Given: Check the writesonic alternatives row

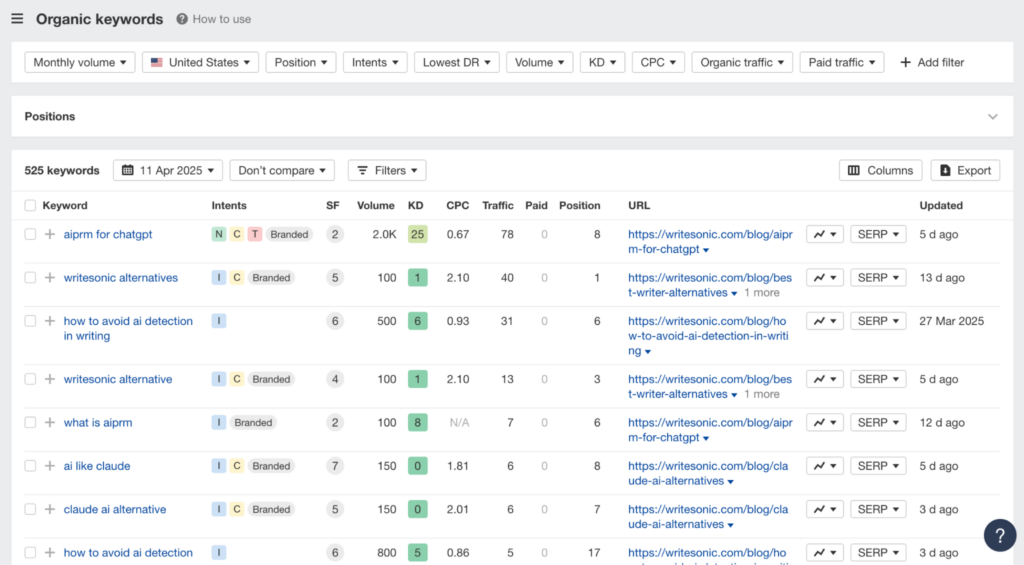Looking at the screenshot, I should (30, 278).
